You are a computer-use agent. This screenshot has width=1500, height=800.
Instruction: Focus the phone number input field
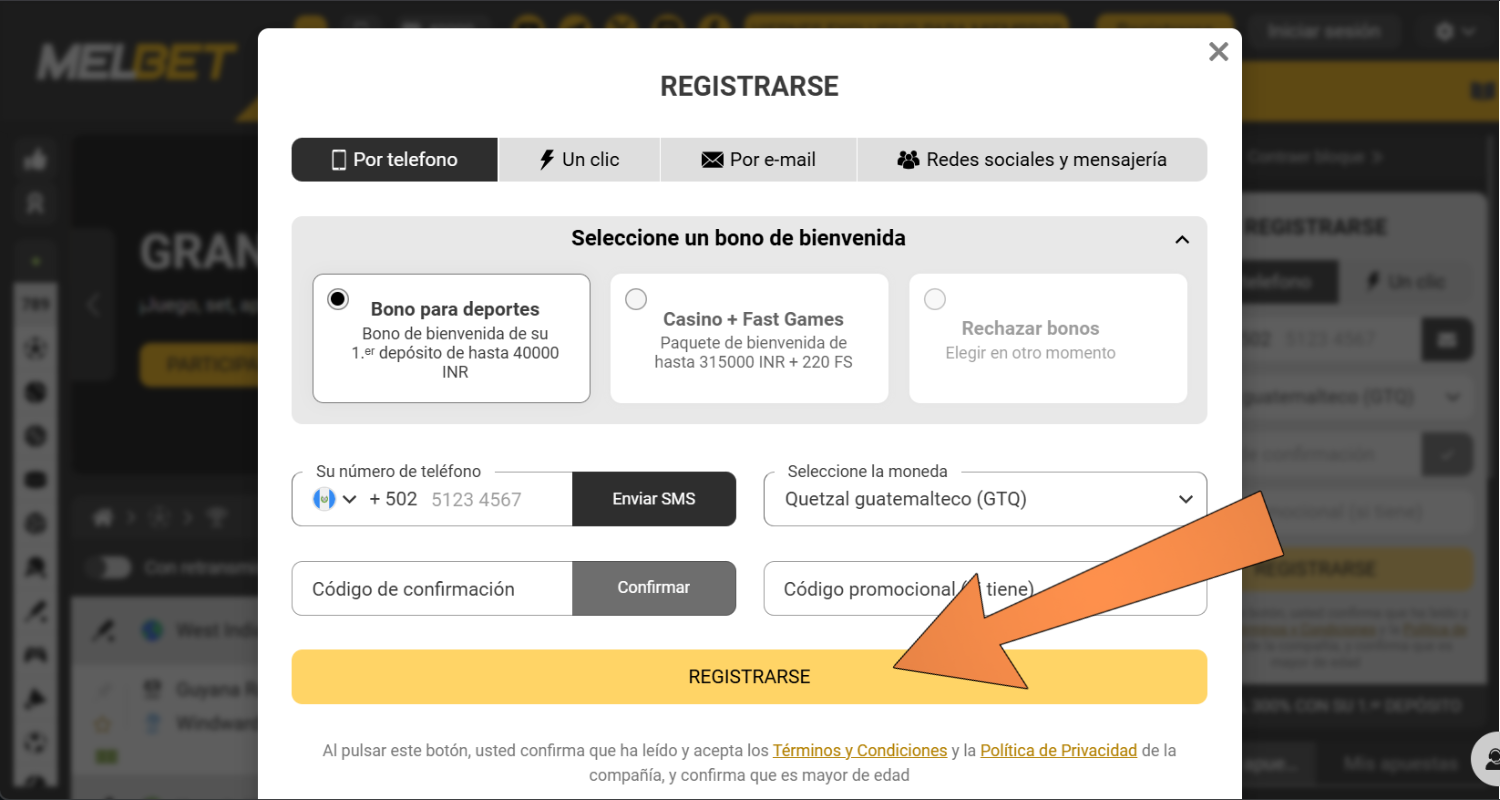(495, 499)
